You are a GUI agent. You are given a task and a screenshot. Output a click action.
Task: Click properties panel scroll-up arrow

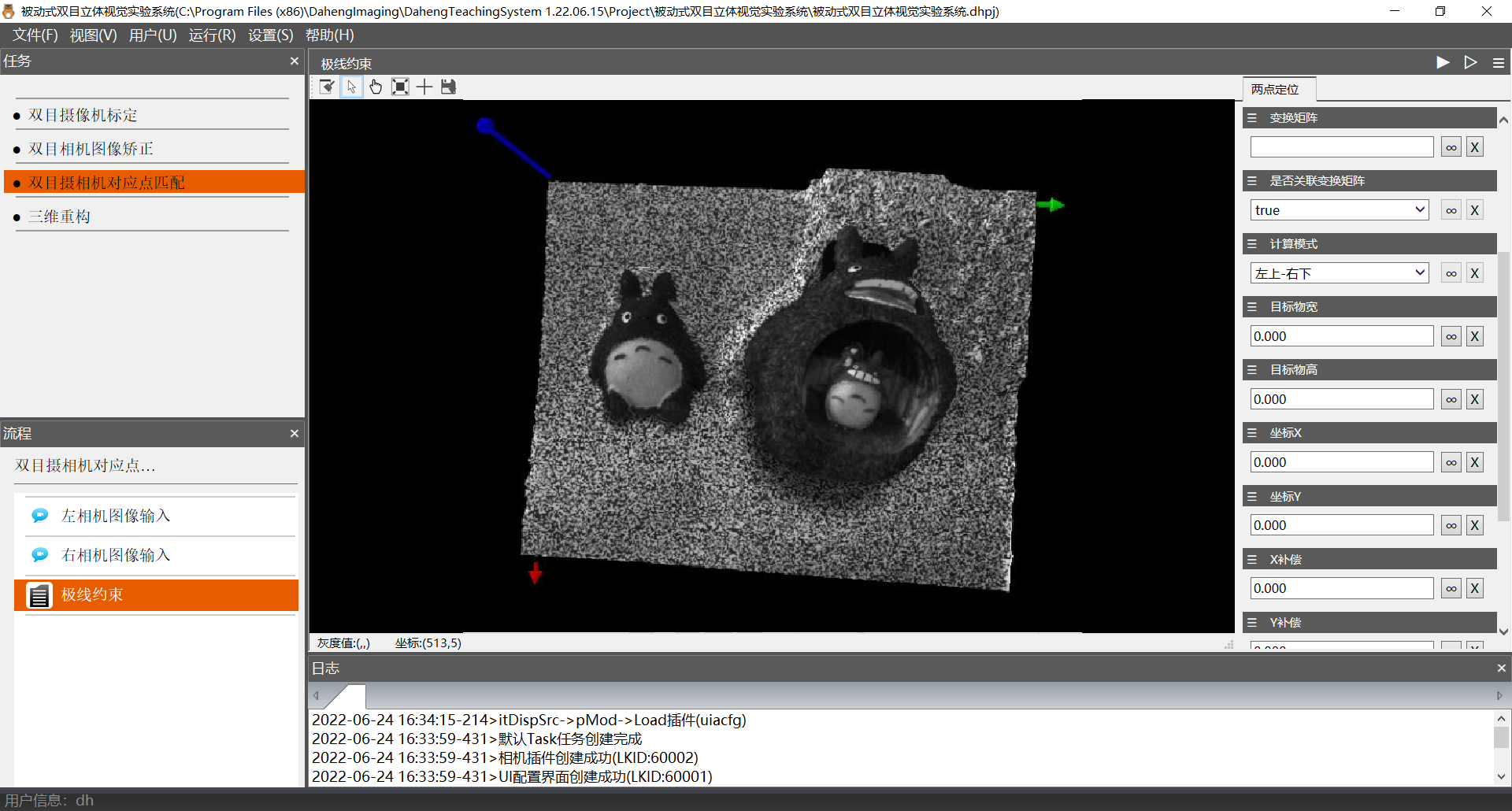click(1504, 120)
